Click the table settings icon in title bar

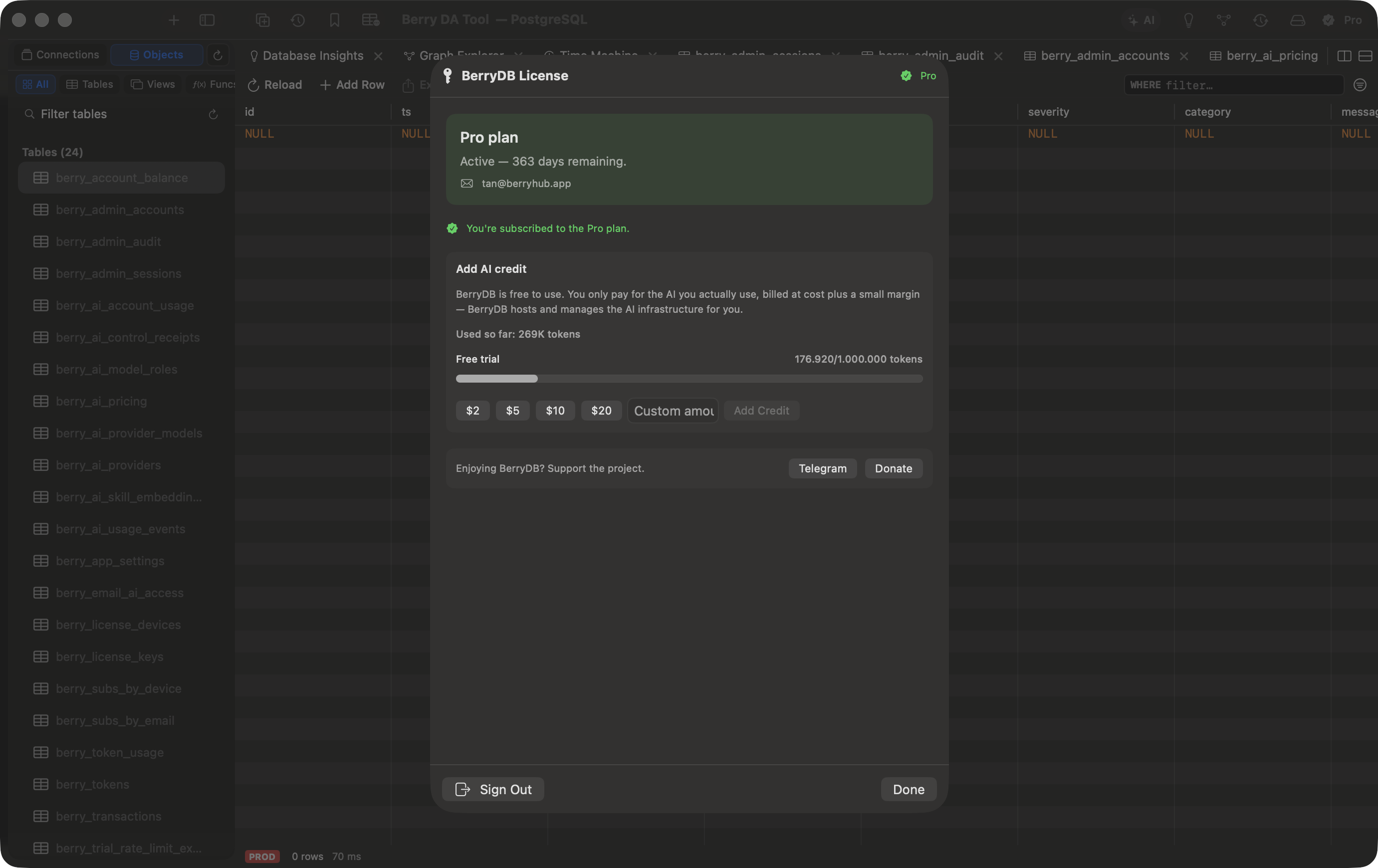371,20
